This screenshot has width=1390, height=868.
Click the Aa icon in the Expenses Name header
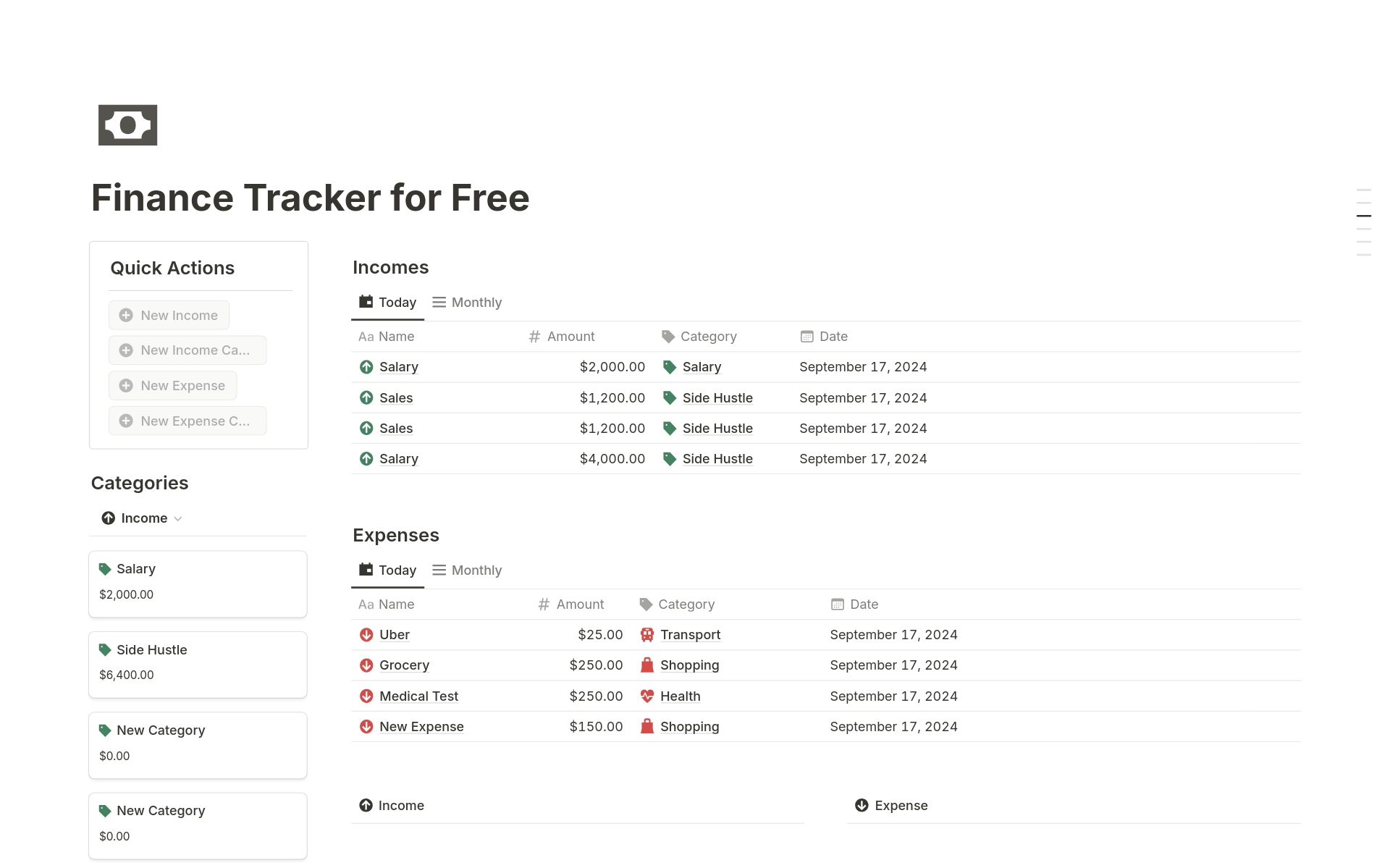(x=366, y=604)
